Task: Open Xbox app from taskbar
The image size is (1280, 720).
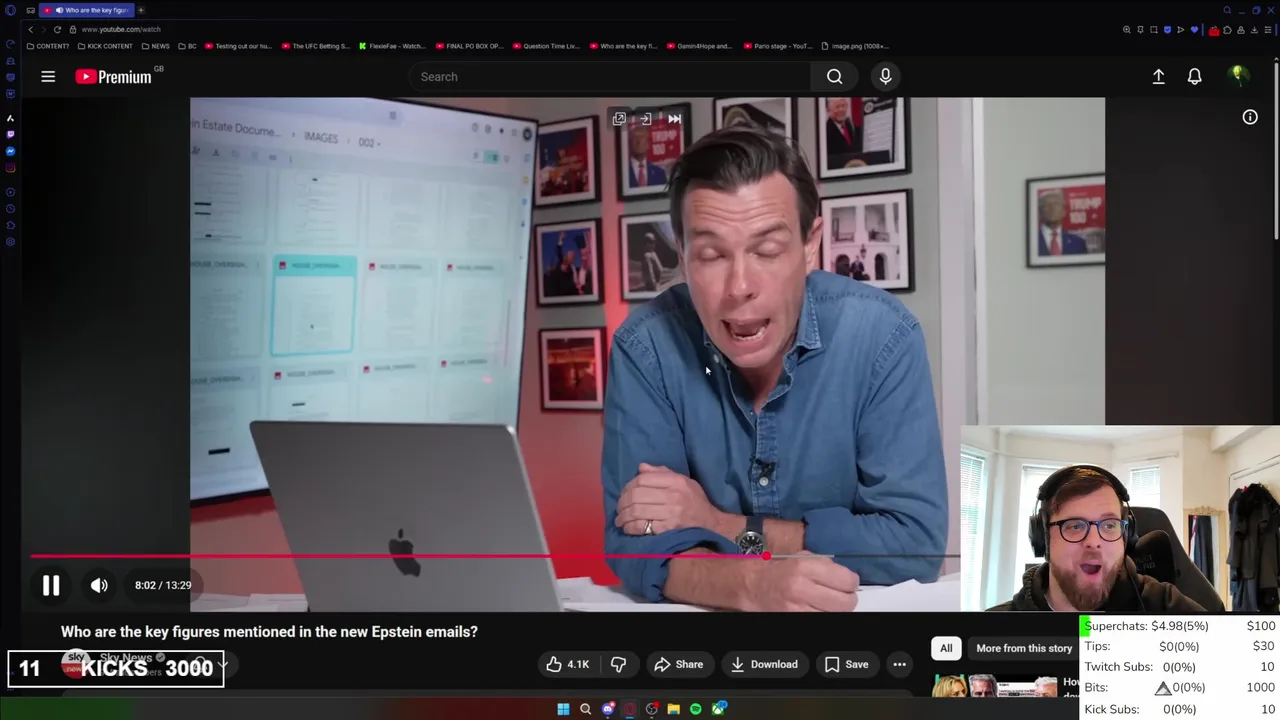Action: (x=718, y=709)
